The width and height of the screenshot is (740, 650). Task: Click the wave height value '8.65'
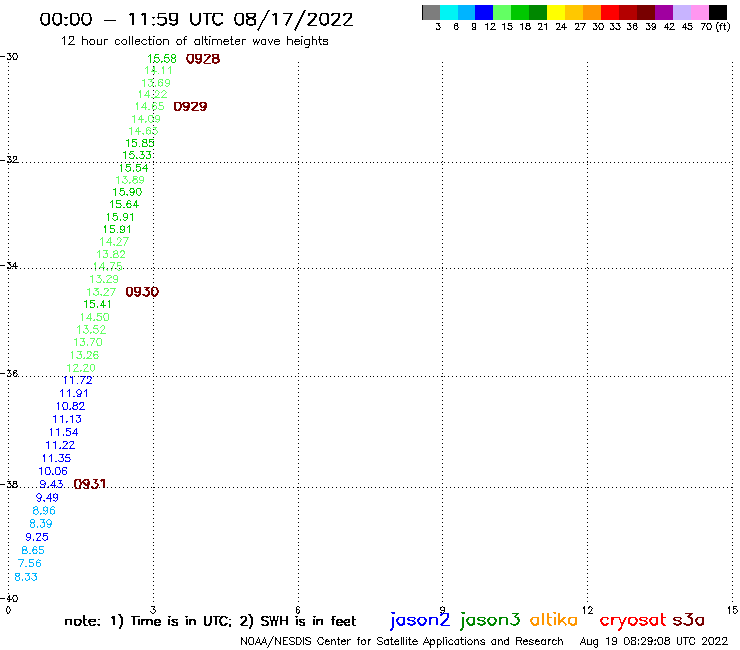33,550
